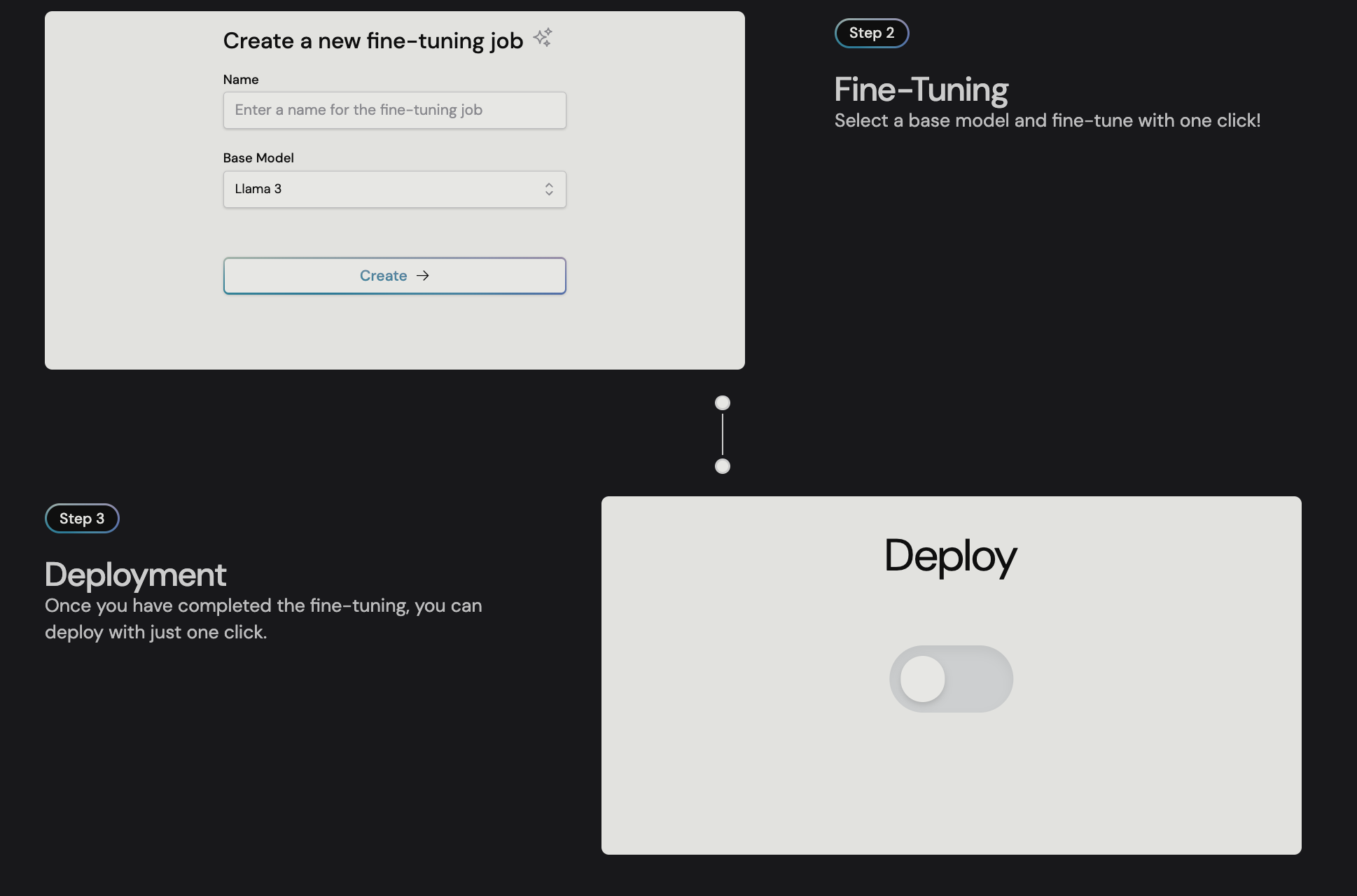Click the Base Model field label
1357x896 pixels.
(258, 158)
